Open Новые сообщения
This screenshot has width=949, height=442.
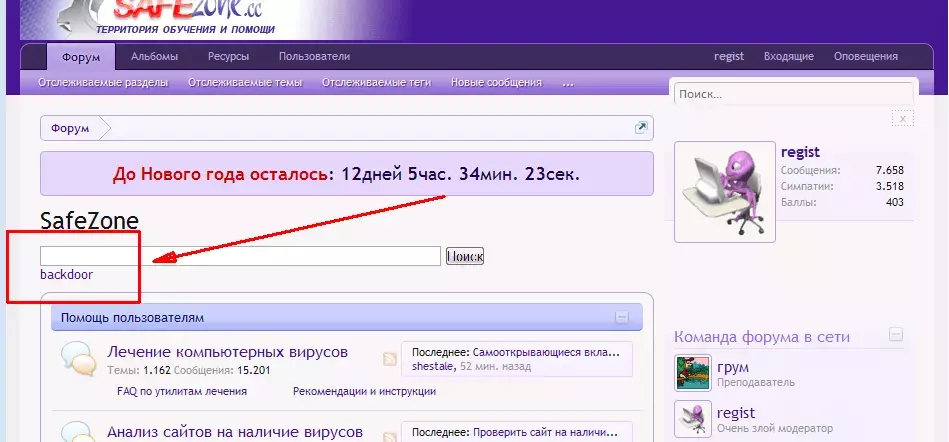(496, 83)
